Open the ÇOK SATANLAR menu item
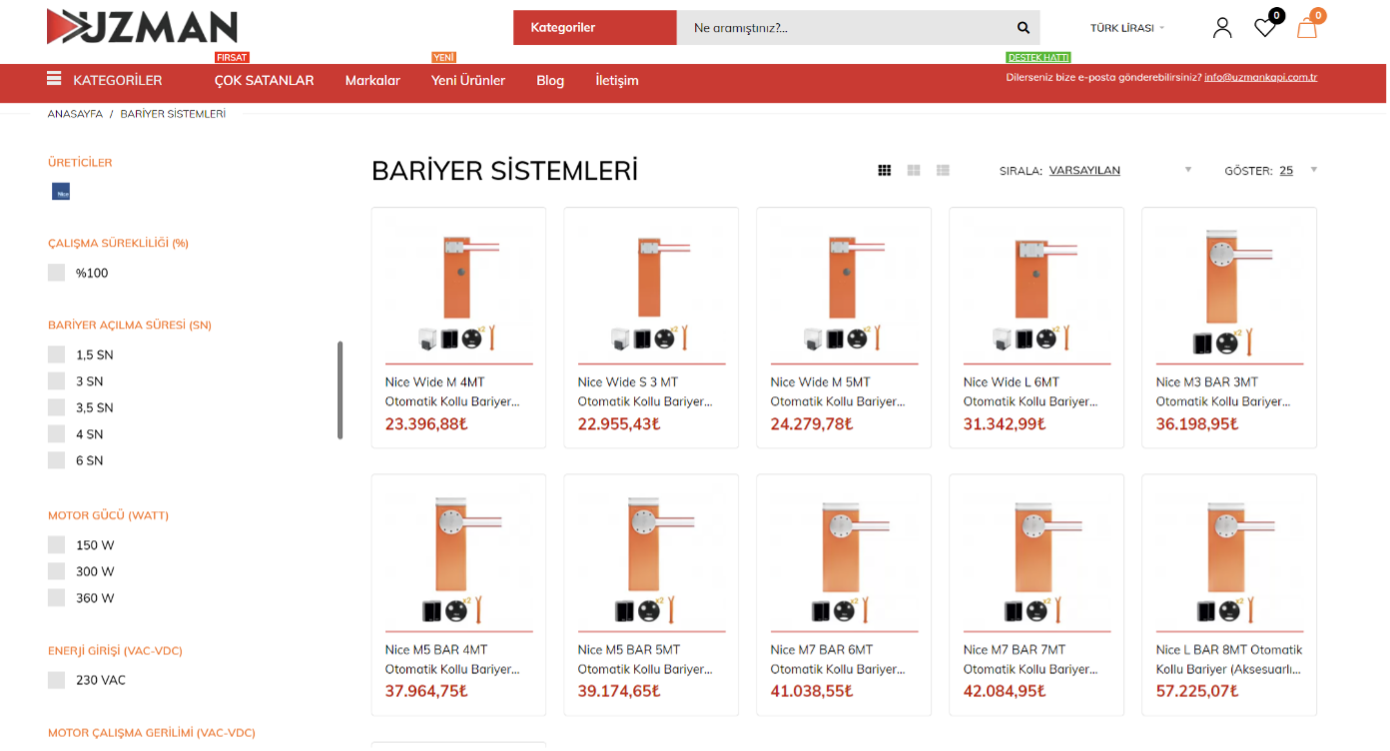Screen dimensions: 1390x751 point(264,80)
